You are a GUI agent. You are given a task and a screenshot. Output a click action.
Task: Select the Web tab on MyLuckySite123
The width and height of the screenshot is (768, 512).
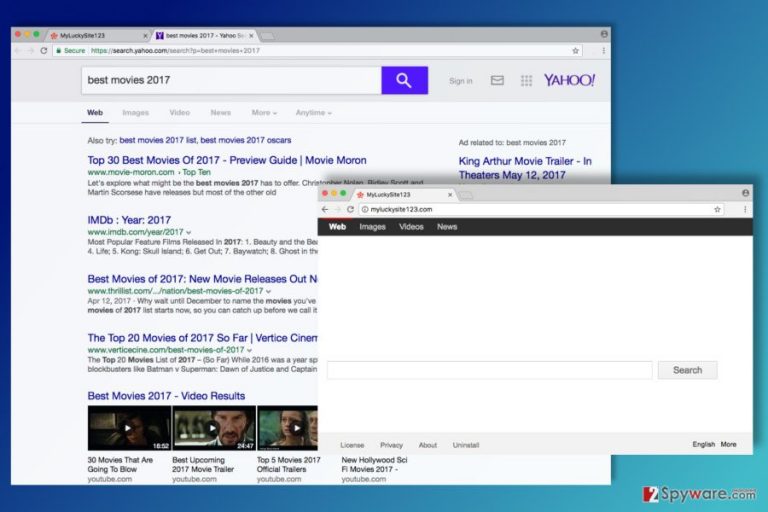(x=337, y=227)
